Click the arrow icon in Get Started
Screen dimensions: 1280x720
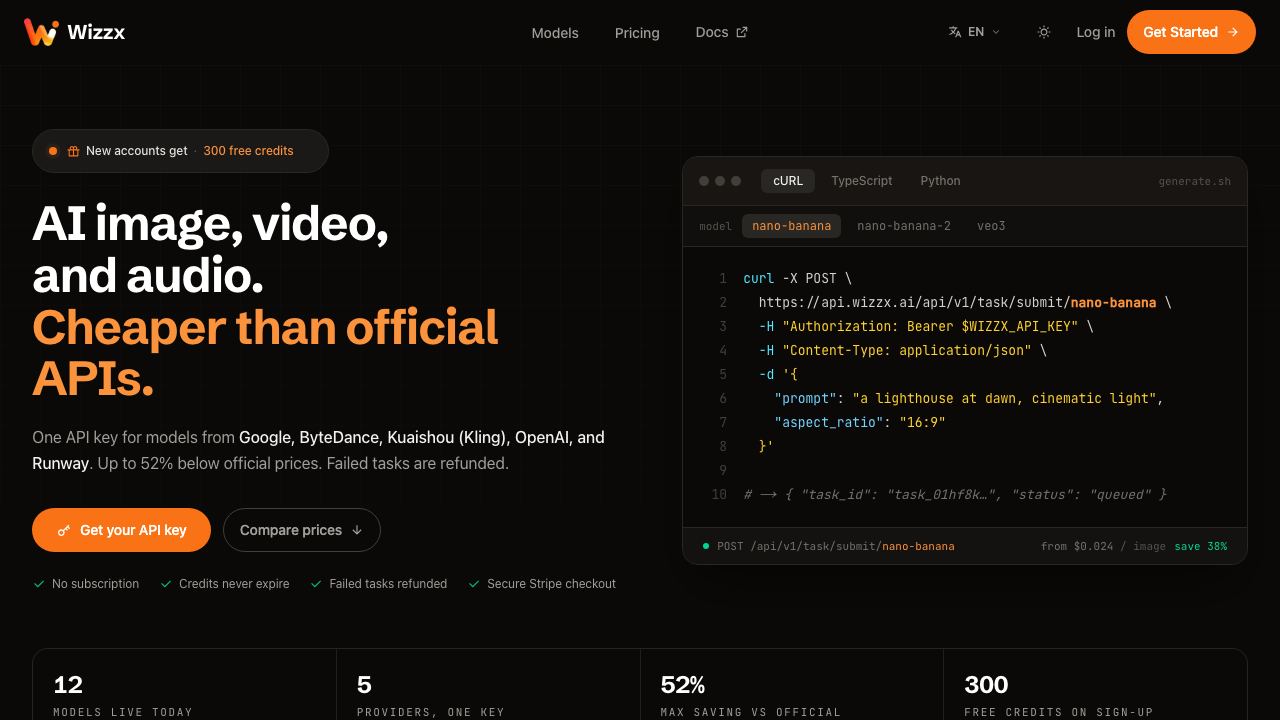click(1233, 32)
